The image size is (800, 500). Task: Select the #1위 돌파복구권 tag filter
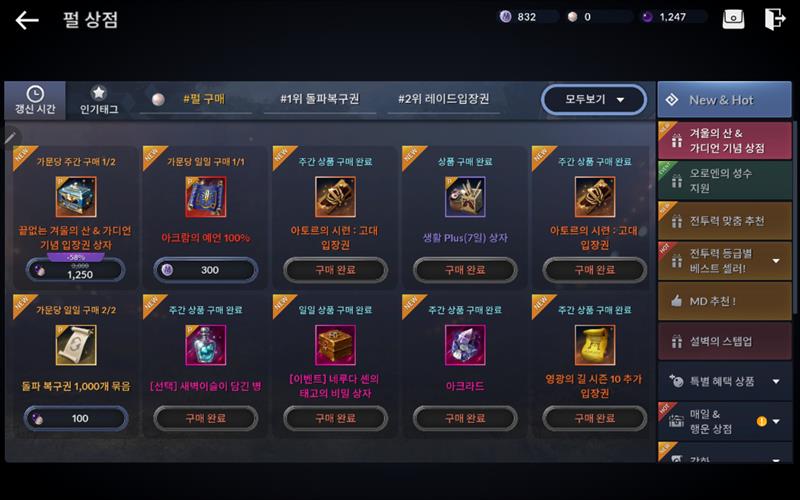click(319, 99)
